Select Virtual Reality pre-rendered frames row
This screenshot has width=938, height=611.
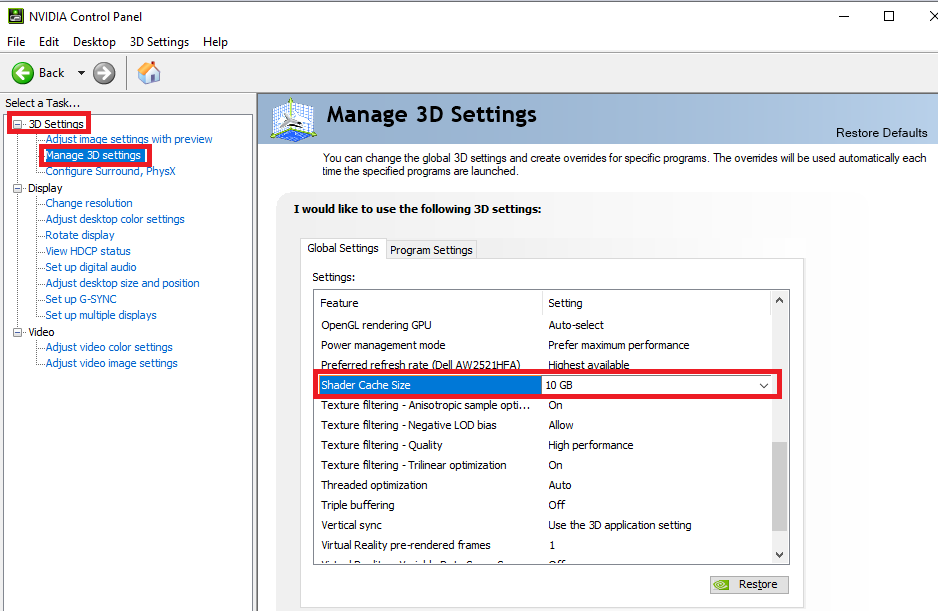point(542,545)
